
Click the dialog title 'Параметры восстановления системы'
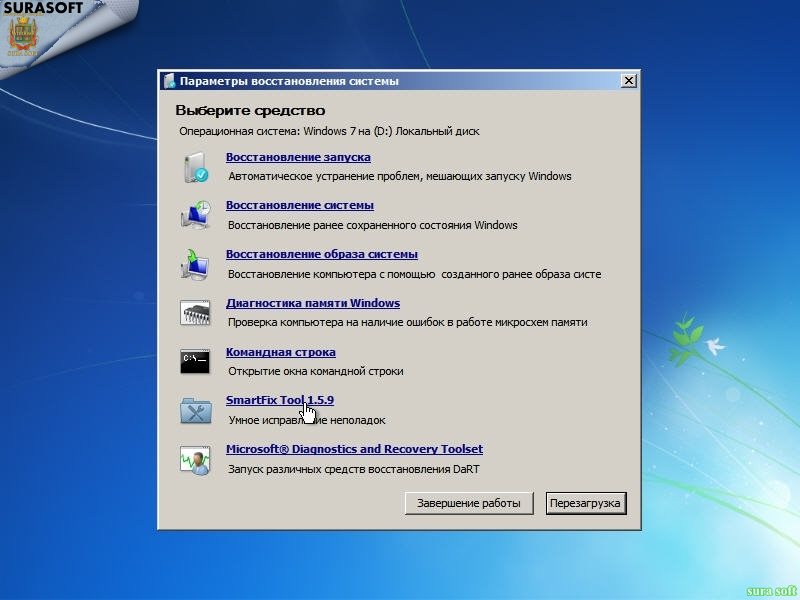click(289, 81)
